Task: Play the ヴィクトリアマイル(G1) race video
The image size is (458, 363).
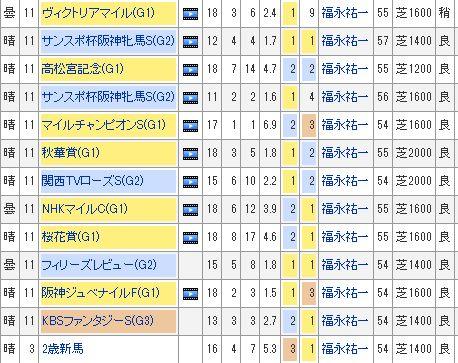Action: click(x=191, y=14)
